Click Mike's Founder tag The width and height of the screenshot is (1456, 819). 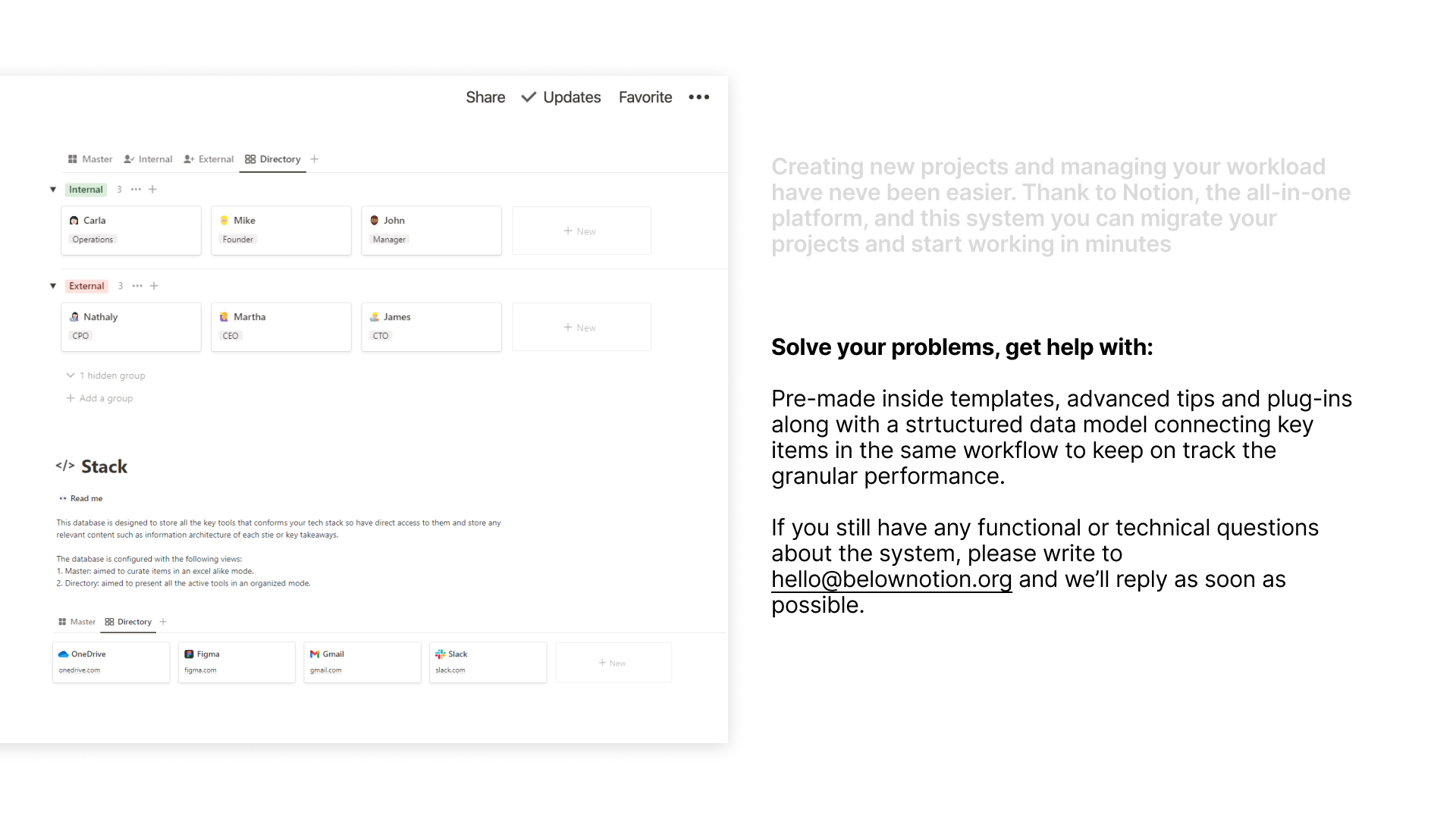click(x=238, y=240)
